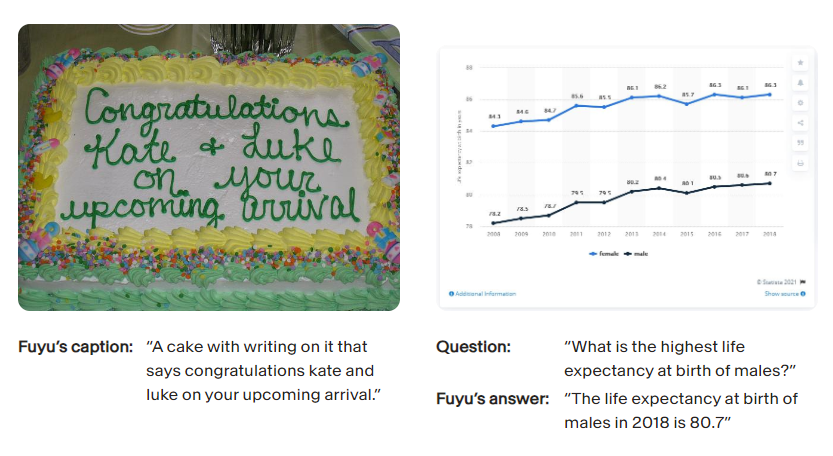Click the cake photo thumbnail
833x456 pixels.
209,167
